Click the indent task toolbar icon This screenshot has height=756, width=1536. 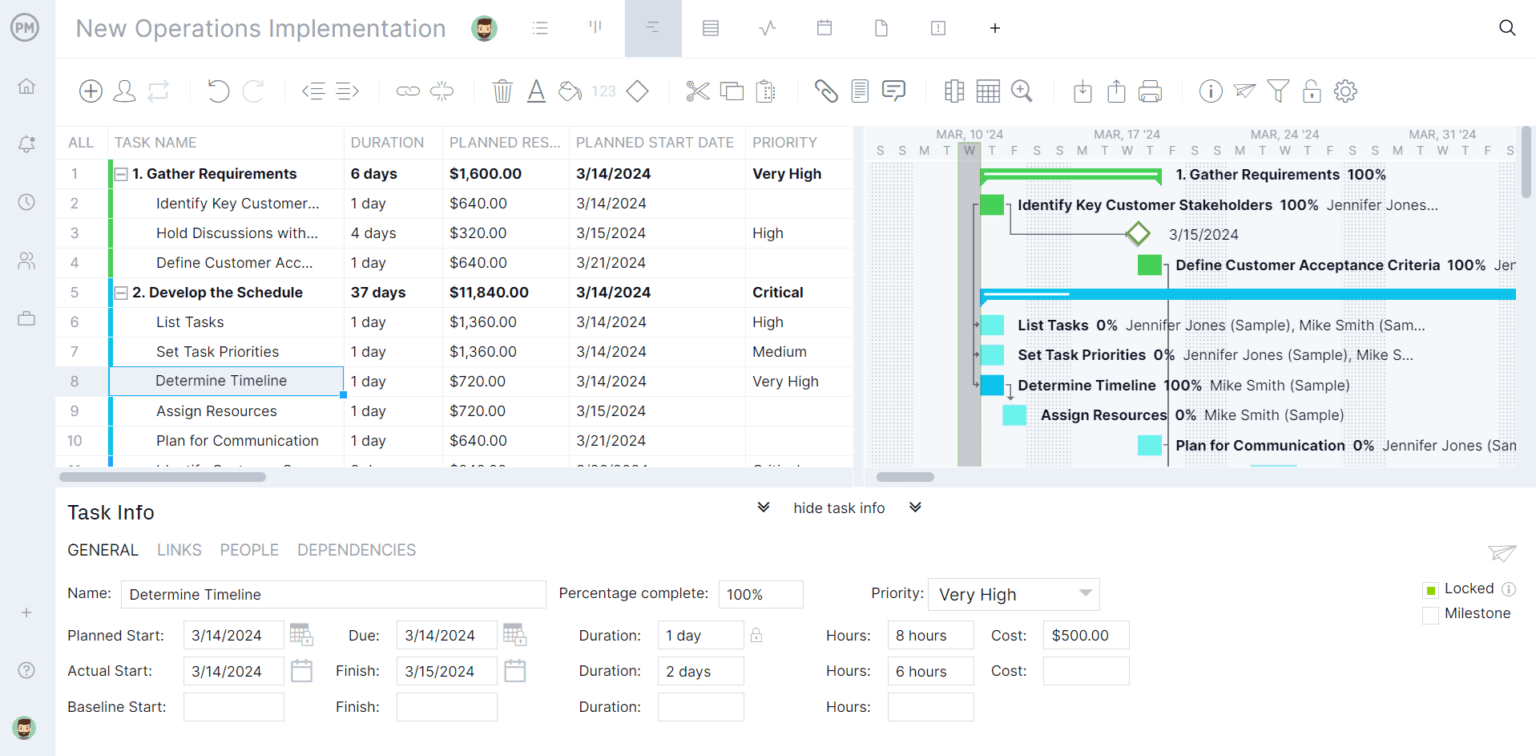343,90
